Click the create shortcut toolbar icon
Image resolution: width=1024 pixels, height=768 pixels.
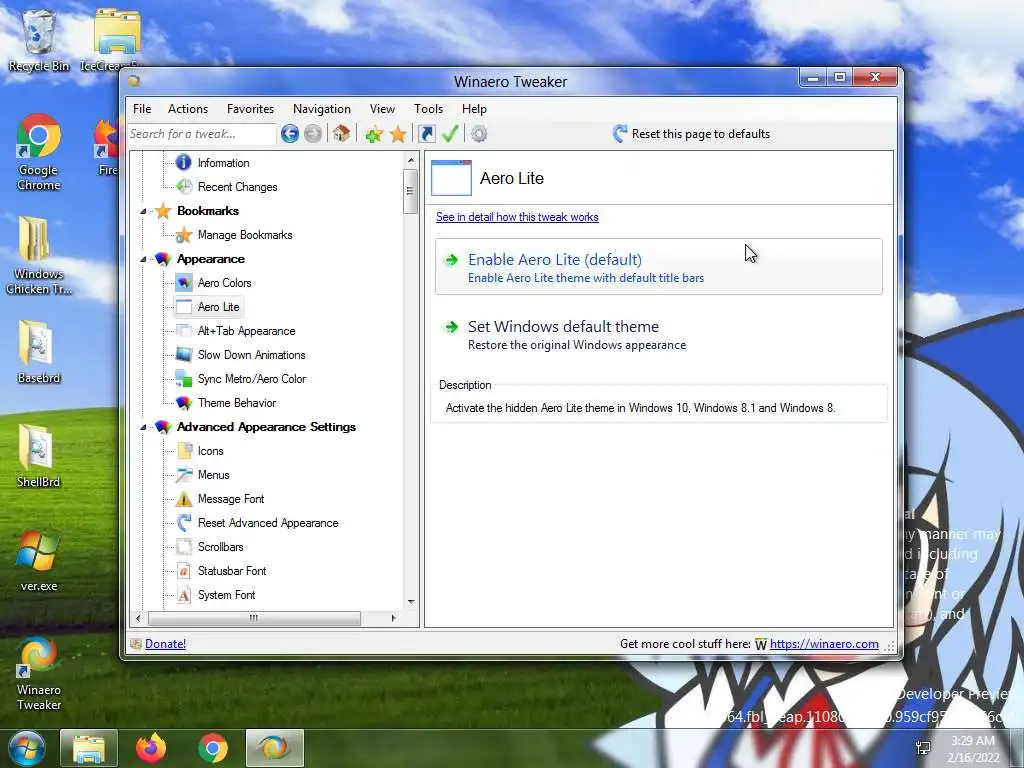tap(426, 134)
